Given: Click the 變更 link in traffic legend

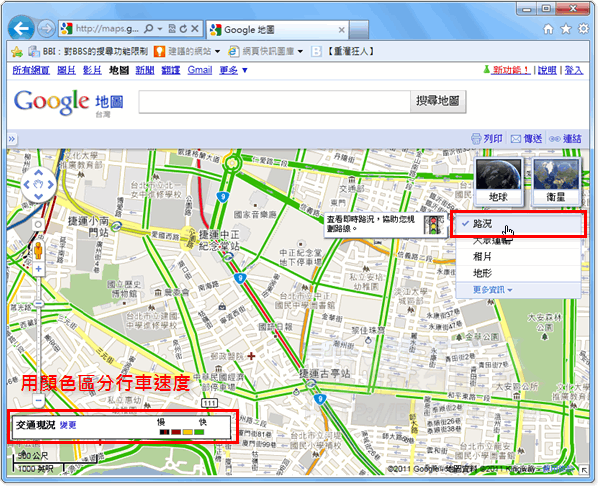Looking at the screenshot, I should 68,425.
